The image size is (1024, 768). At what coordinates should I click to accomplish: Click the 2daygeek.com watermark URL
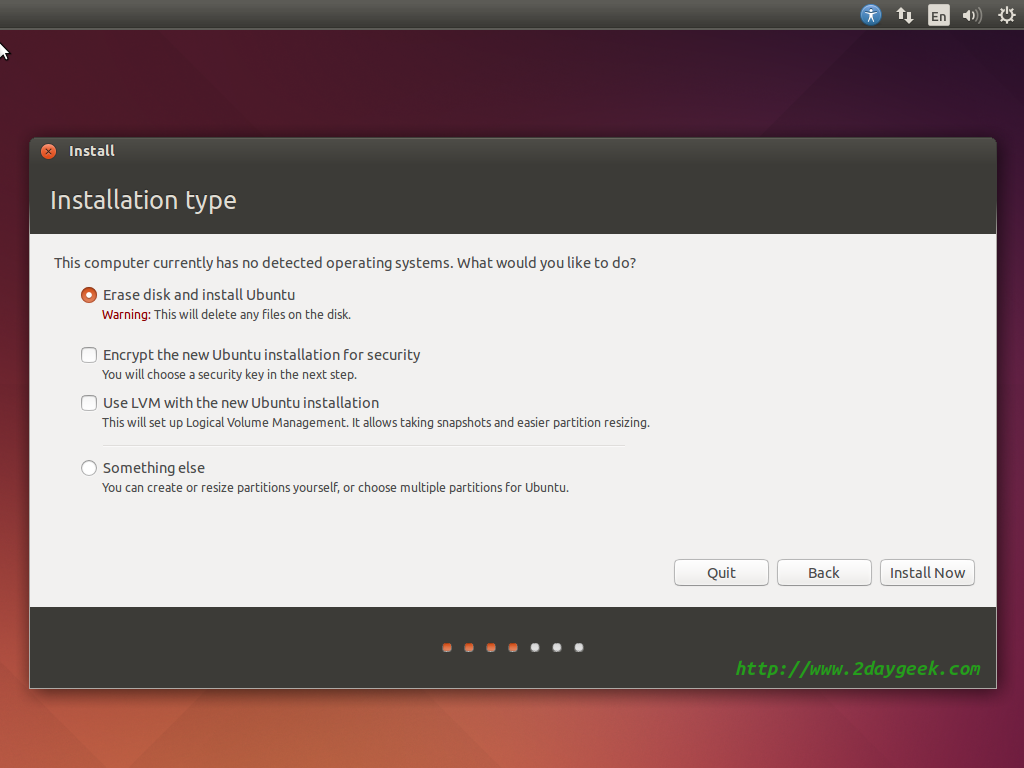pyautogui.click(x=857, y=669)
